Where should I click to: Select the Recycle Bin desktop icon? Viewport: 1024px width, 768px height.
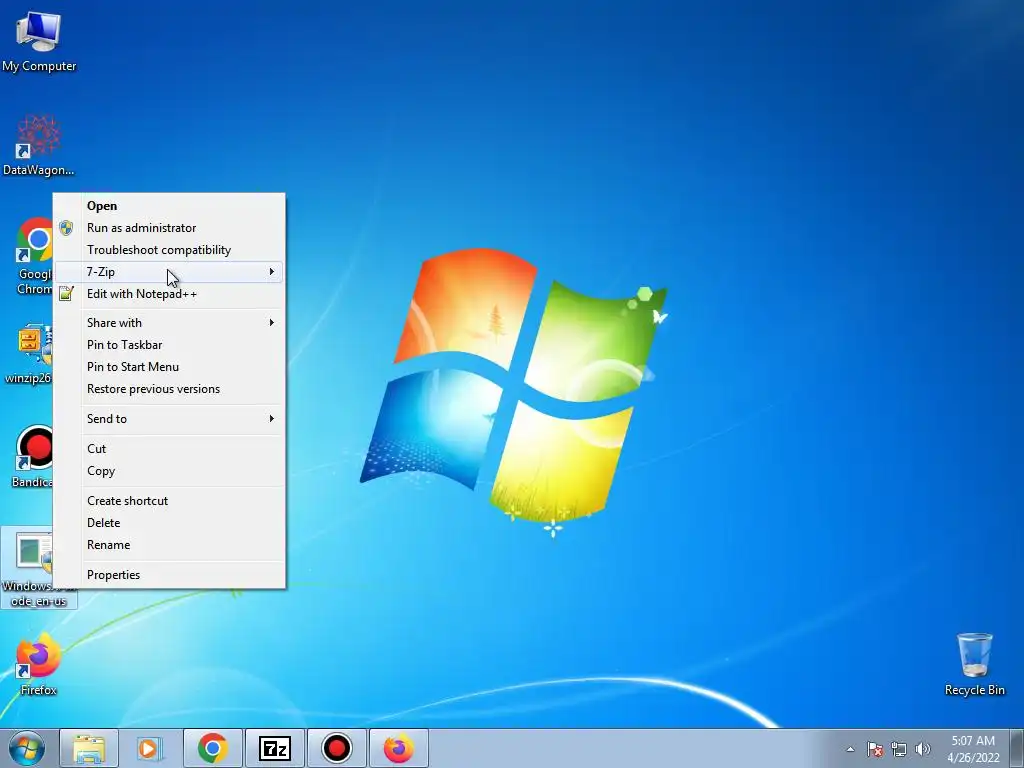[x=974, y=664]
